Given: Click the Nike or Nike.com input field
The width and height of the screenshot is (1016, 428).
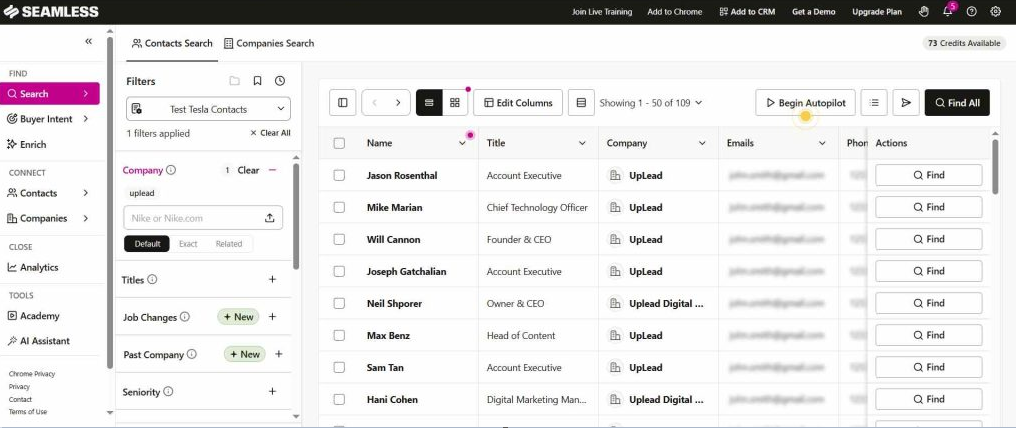Looking at the screenshot, I should (203, 218).
